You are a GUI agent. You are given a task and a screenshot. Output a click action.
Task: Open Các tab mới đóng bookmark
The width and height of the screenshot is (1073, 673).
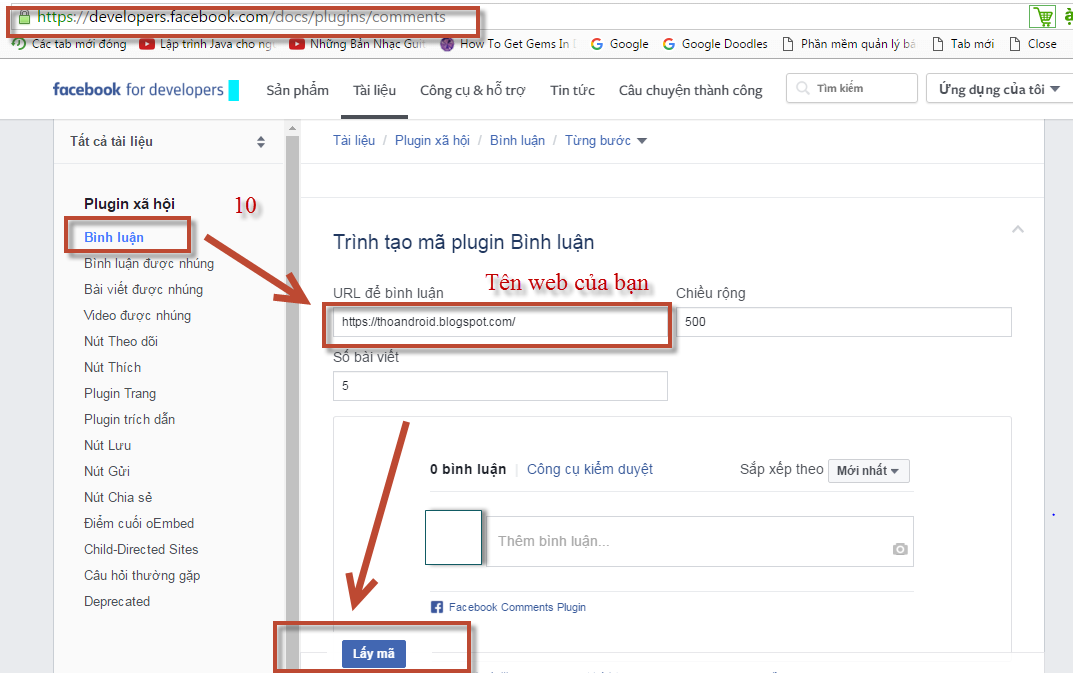coord(69,44)
